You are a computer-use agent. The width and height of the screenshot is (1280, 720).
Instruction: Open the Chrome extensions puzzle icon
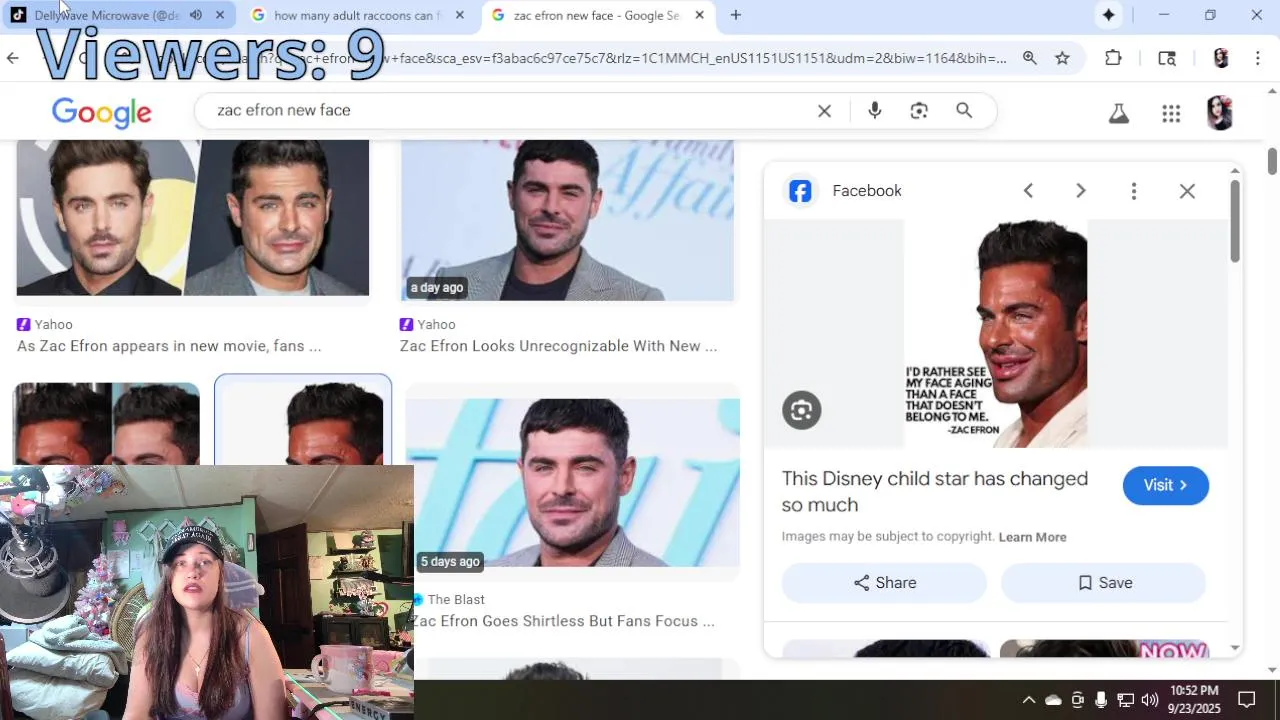click(1113, 58)
